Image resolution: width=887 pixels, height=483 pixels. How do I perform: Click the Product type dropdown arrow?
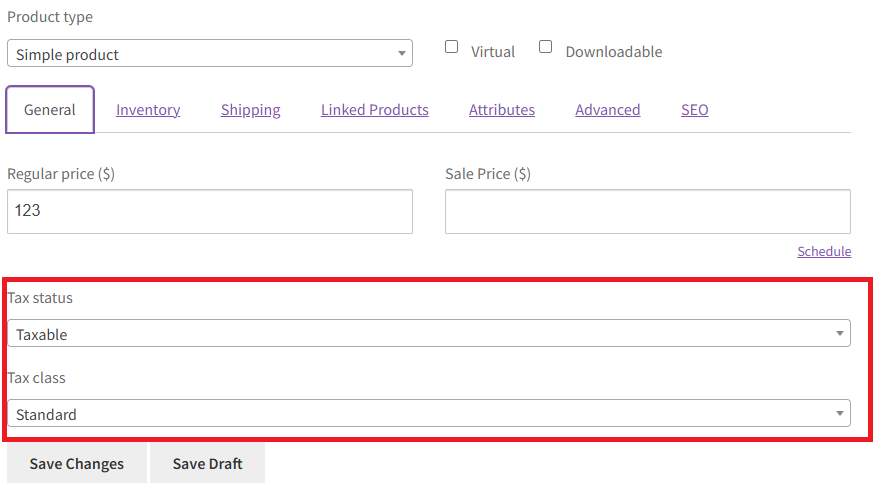402,54
